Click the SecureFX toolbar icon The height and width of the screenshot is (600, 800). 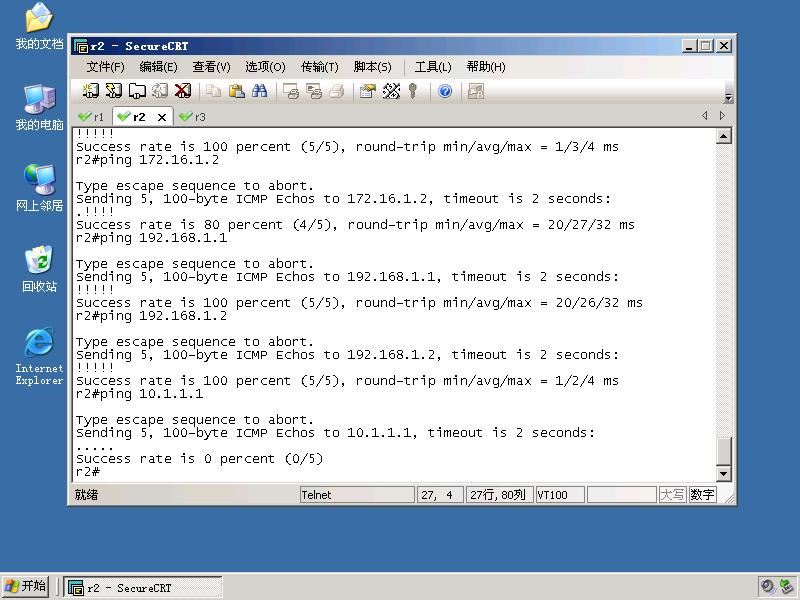476,91
